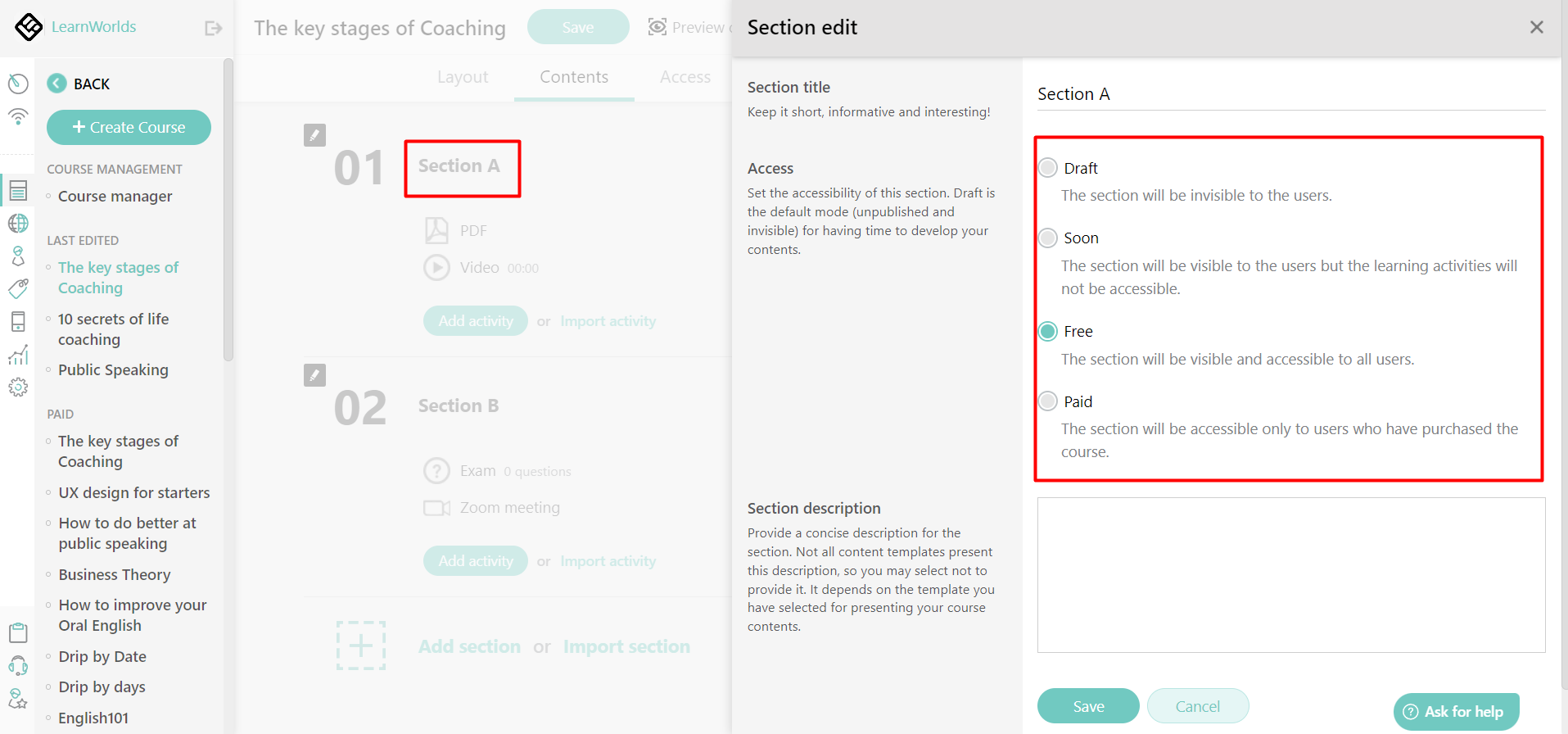Click the Create Course button

coord(129,127)
